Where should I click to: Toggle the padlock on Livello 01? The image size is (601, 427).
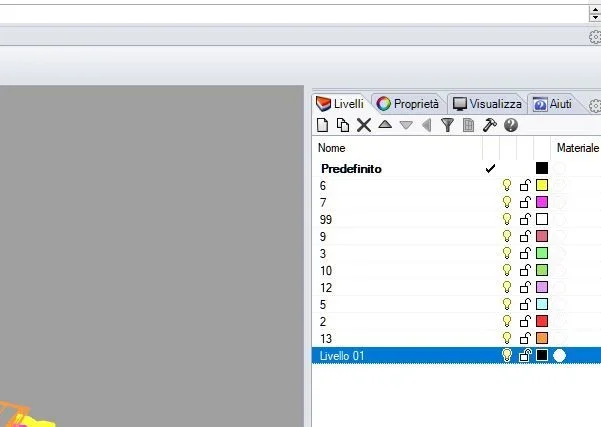[524, 355]
